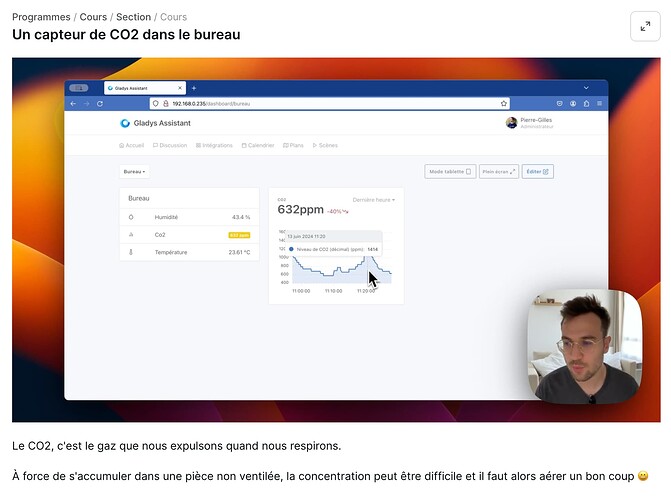Open the Section breadcrumb link
671x500 pixels.
[x=134, y=17]
